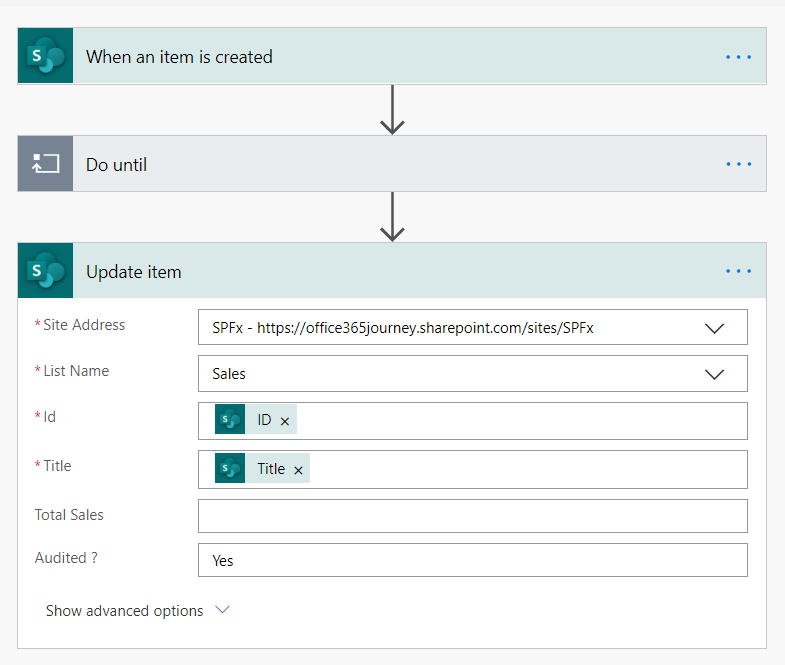The image size is (785, 665).
Task: Click the Show advanced options link
Action: (x=125, y=611)
